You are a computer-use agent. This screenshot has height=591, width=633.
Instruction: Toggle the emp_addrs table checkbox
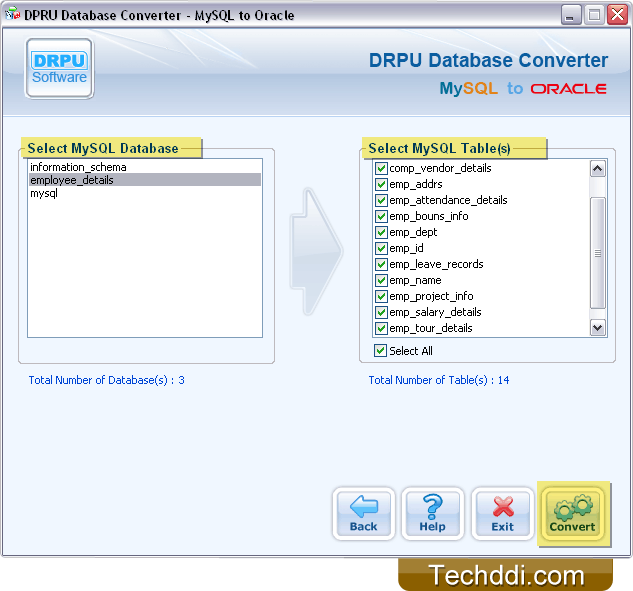click(381, 184)
